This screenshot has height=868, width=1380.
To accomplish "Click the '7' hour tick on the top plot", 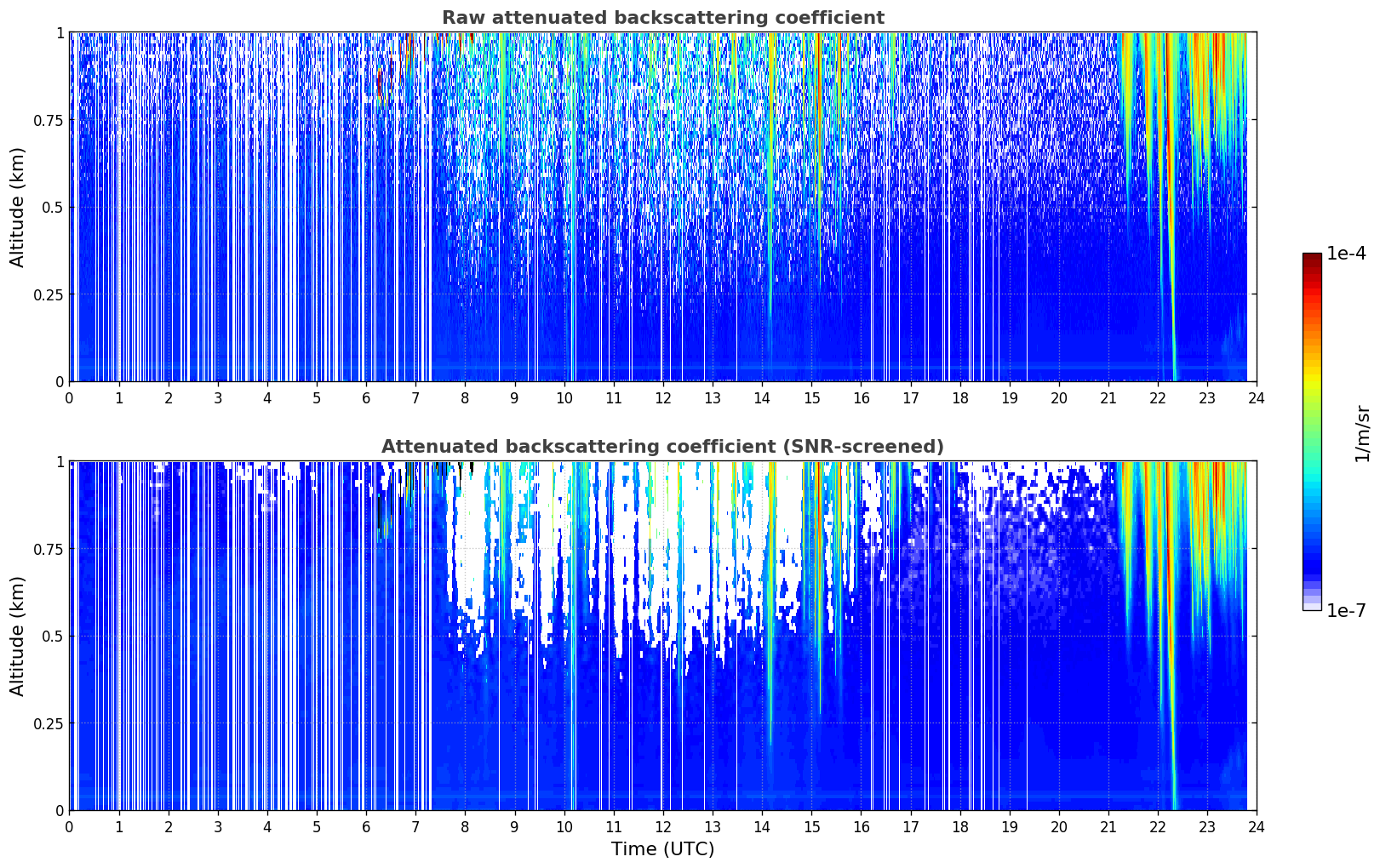I will (x=415, y=397).
